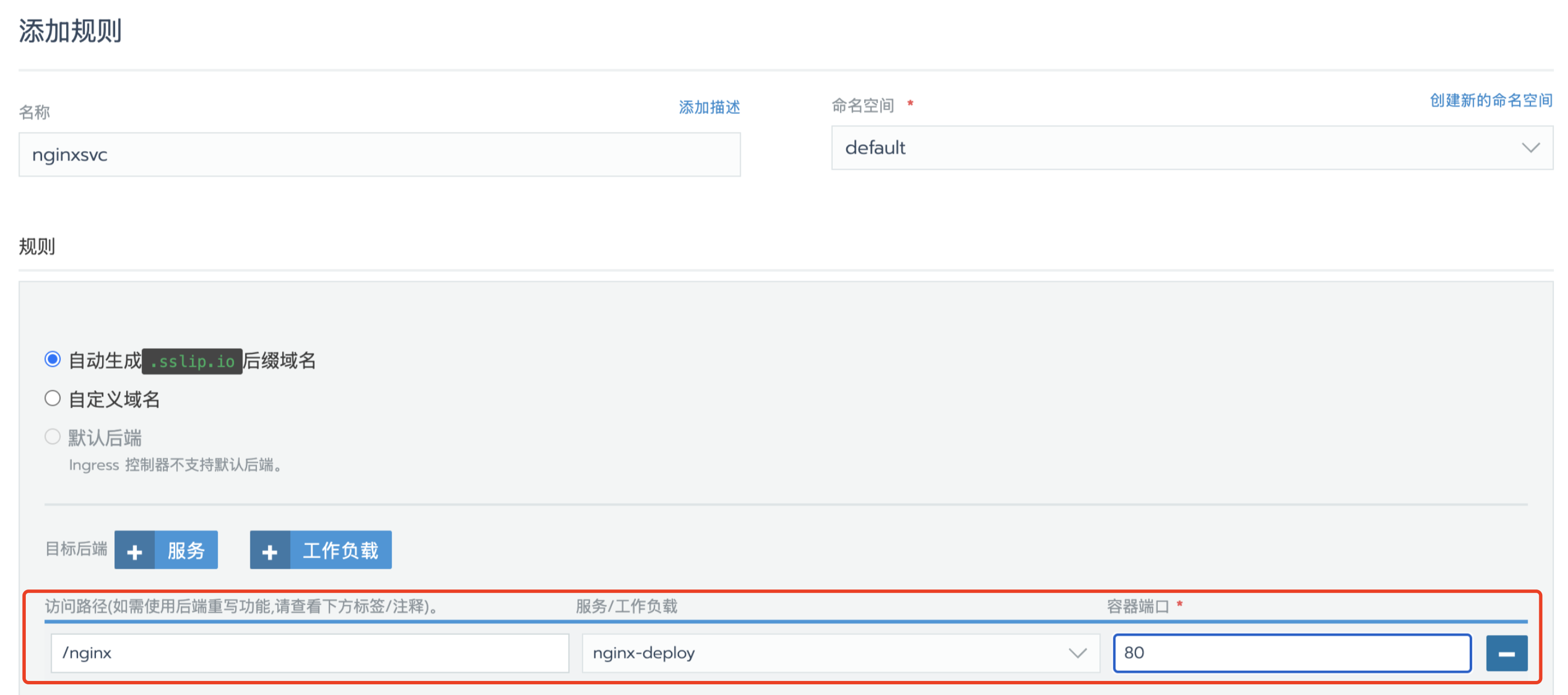Open the 命名空间 default dropdown

tap(1175, 148)
